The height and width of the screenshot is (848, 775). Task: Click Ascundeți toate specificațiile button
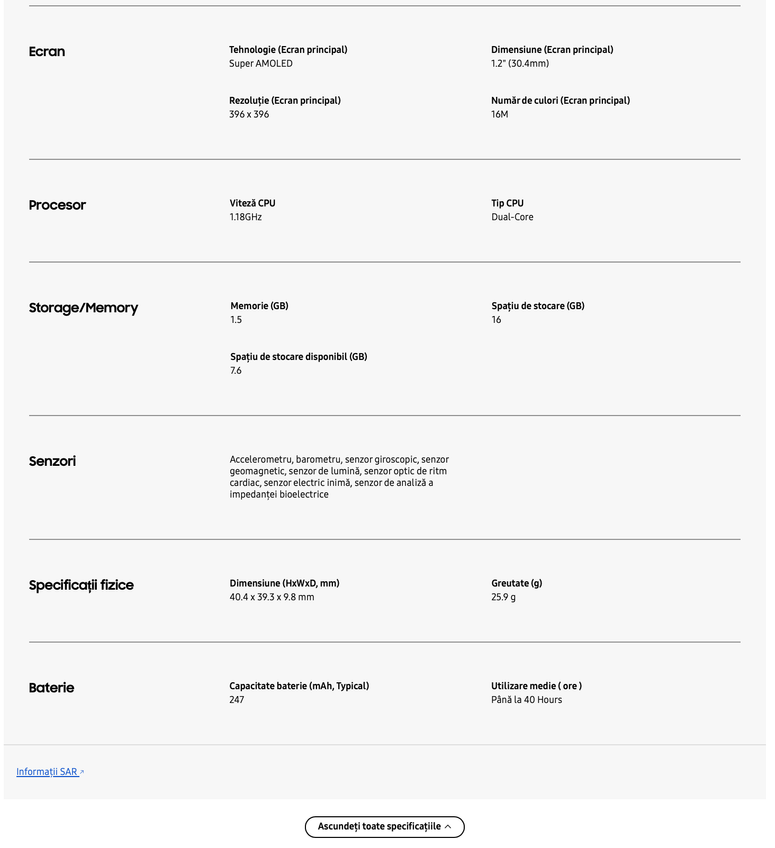pos(384,827)
